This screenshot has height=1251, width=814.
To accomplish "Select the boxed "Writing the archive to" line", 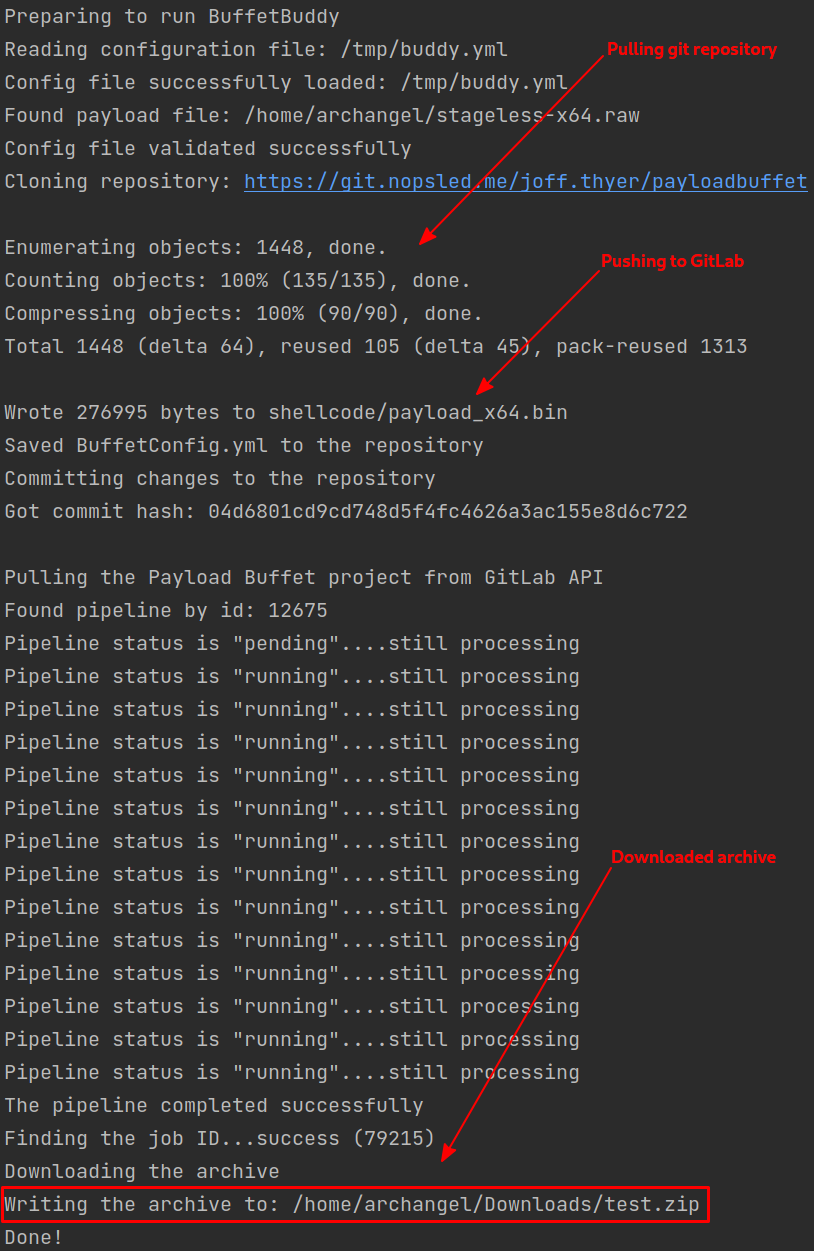I will [356, 1204].
